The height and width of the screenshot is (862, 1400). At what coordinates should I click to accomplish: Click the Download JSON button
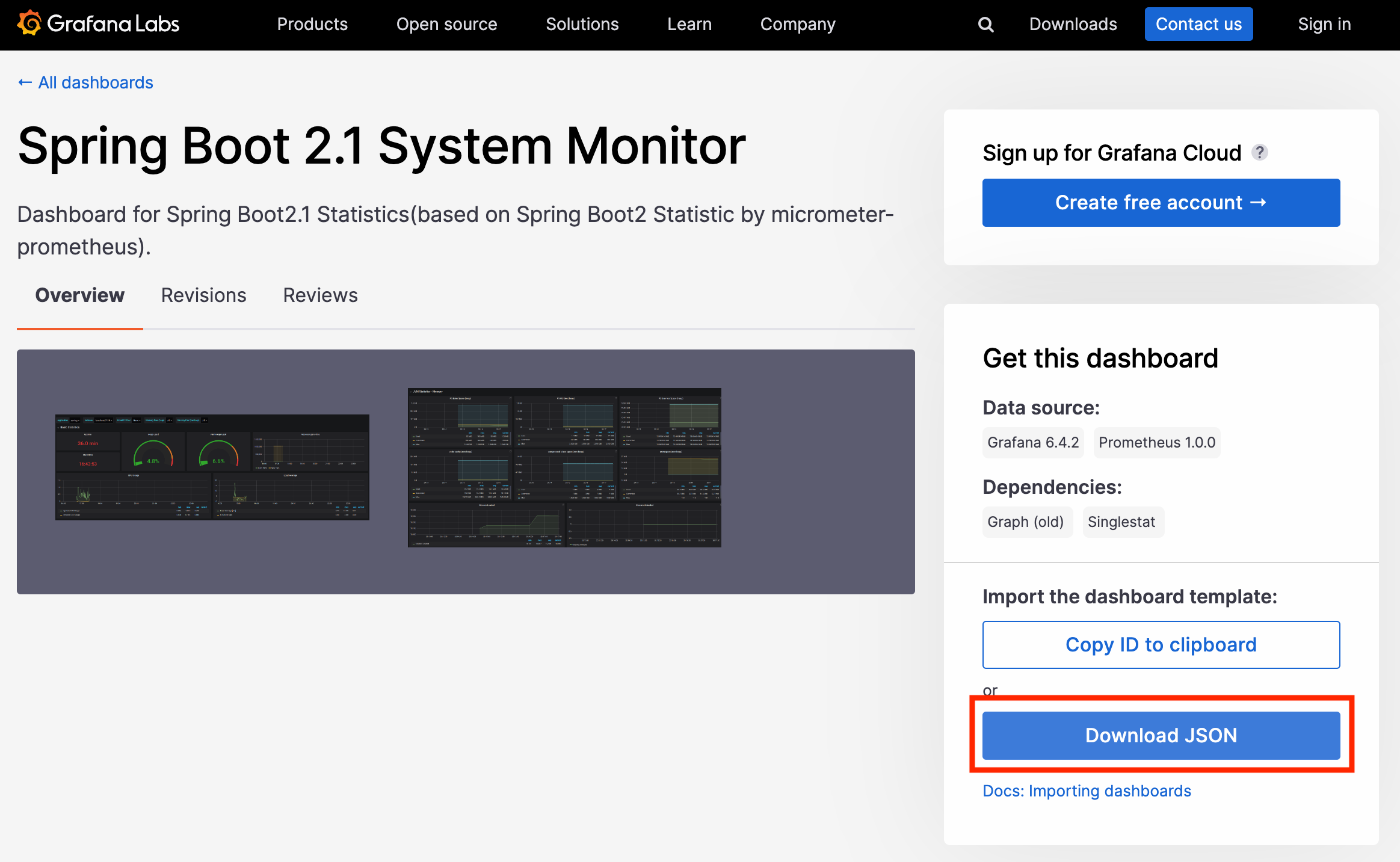1161,735
